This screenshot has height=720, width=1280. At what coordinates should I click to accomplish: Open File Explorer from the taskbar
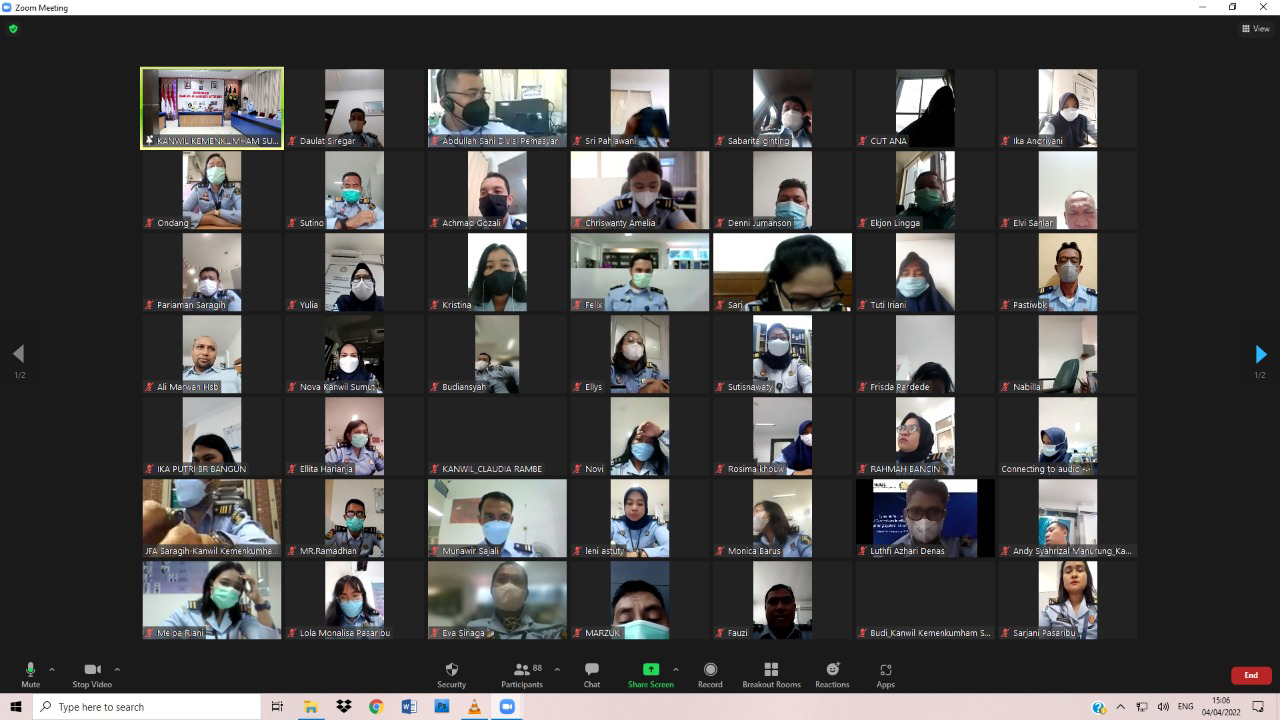pos(311,707)
